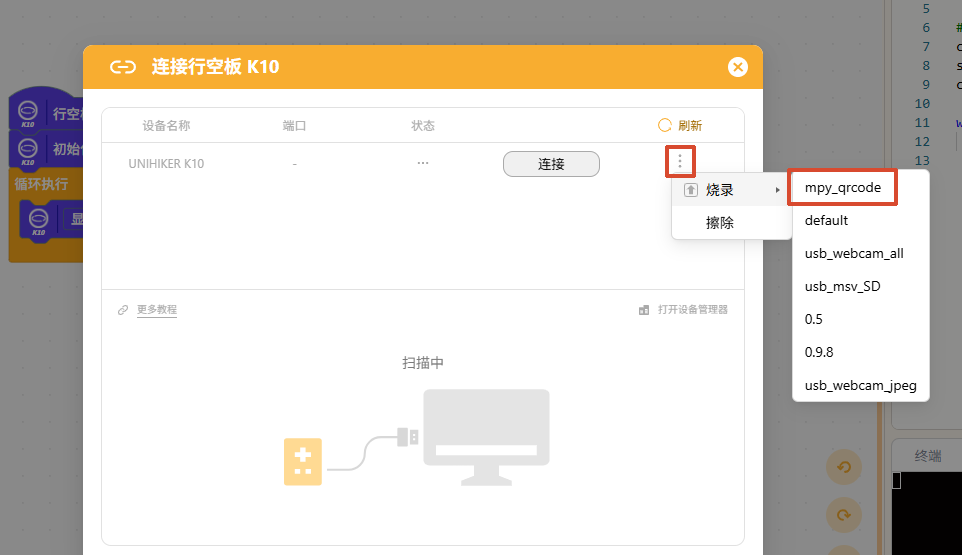Click the redo round button
The image size is (962, 555).
click(844, 515)
